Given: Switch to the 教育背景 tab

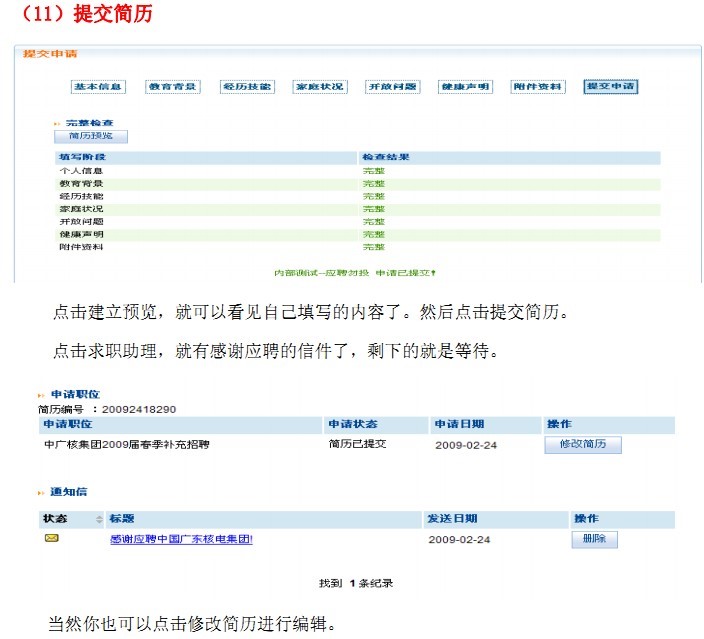Looking at the screenshot, I should click(x=172, y=87).
